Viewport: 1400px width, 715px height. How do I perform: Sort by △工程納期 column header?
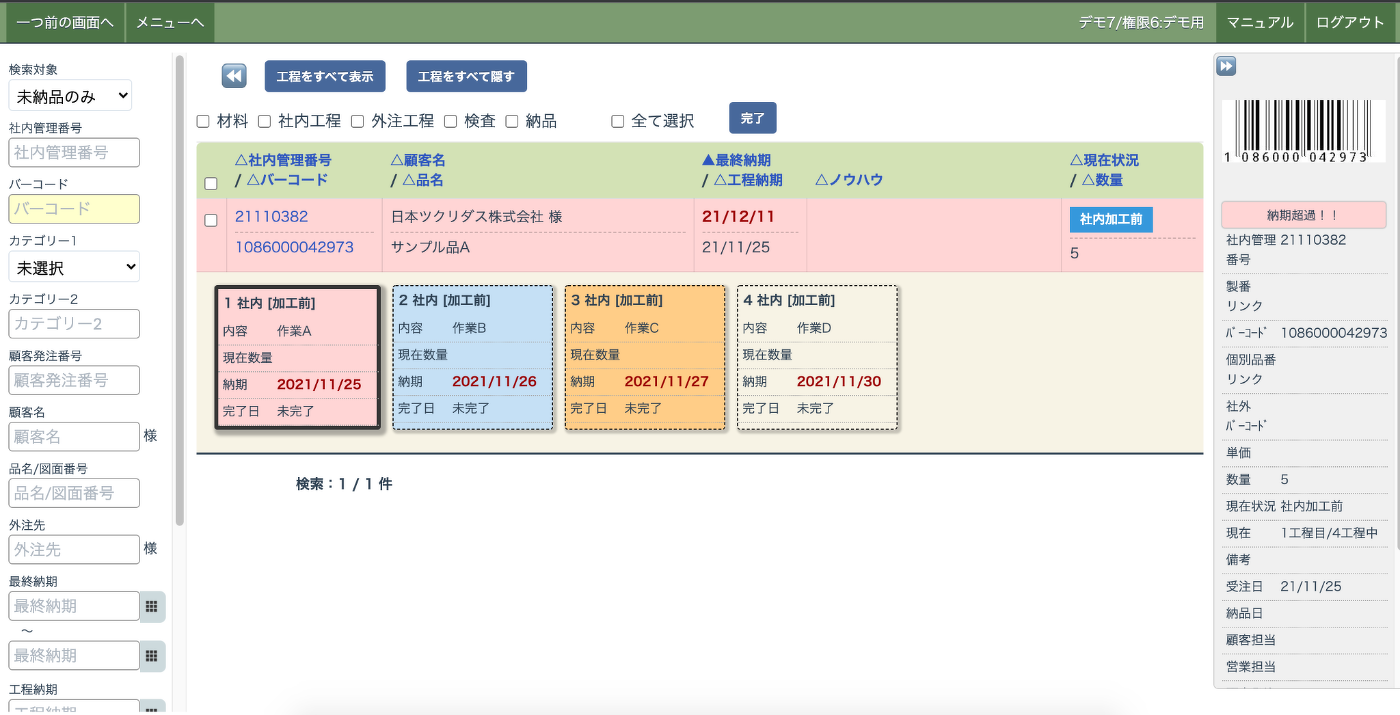(747, 180)
